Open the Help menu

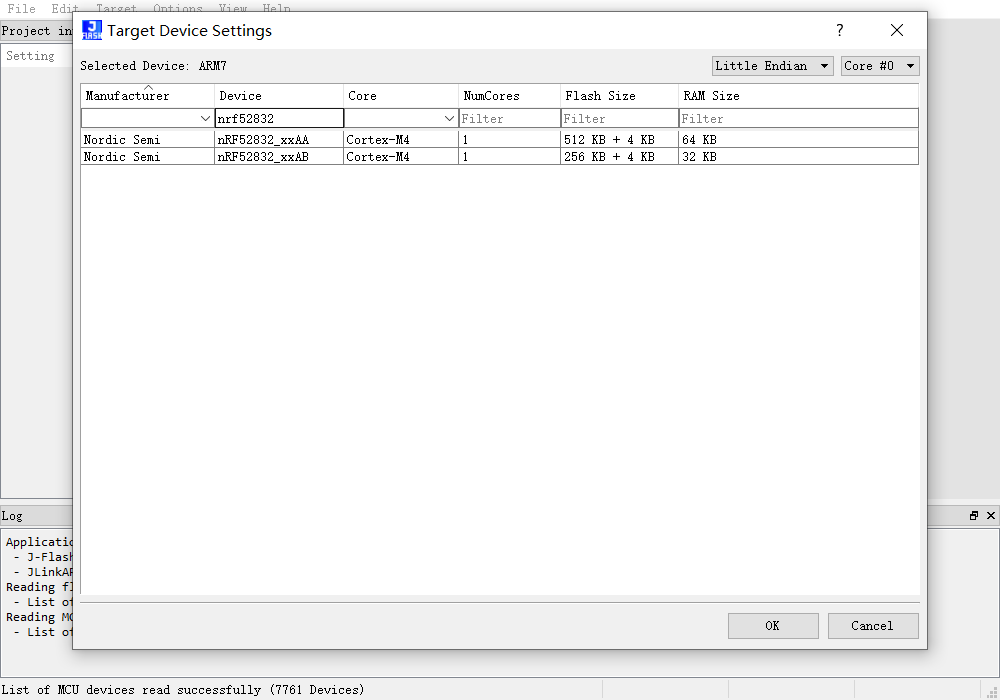pos(277,8)
